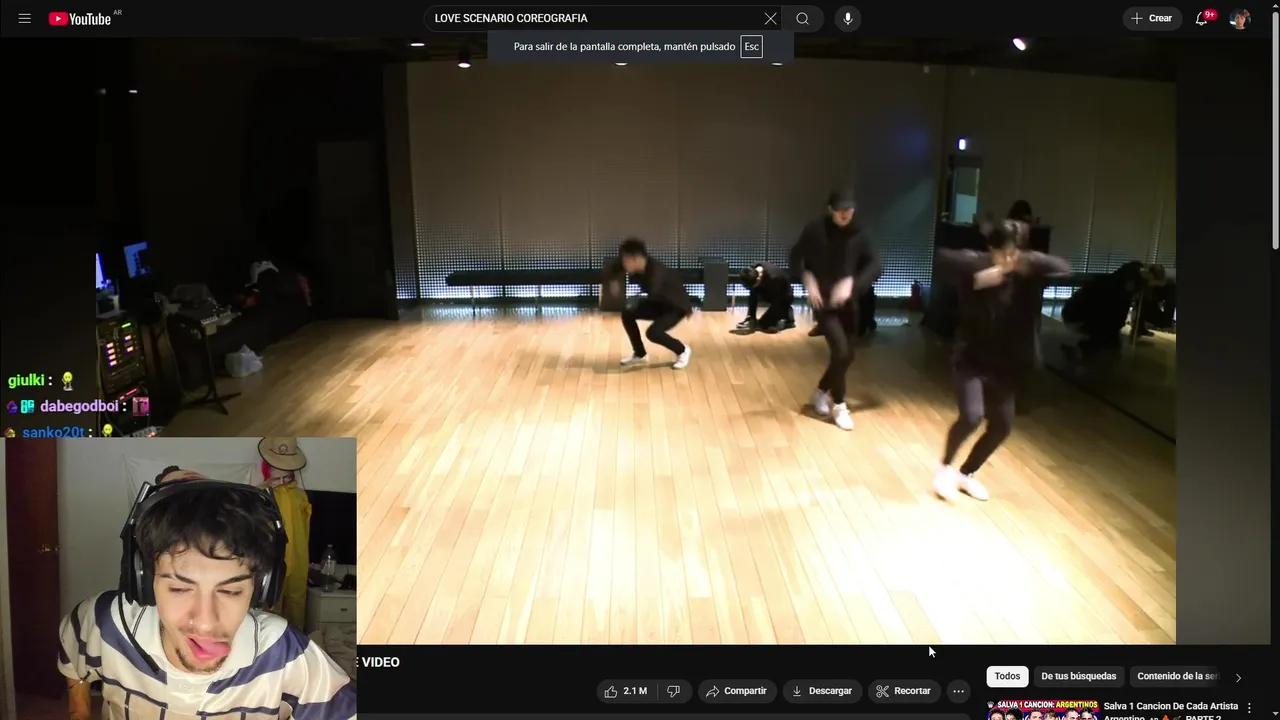
Task: Start voice search with microphone icon
Action: 848,18
